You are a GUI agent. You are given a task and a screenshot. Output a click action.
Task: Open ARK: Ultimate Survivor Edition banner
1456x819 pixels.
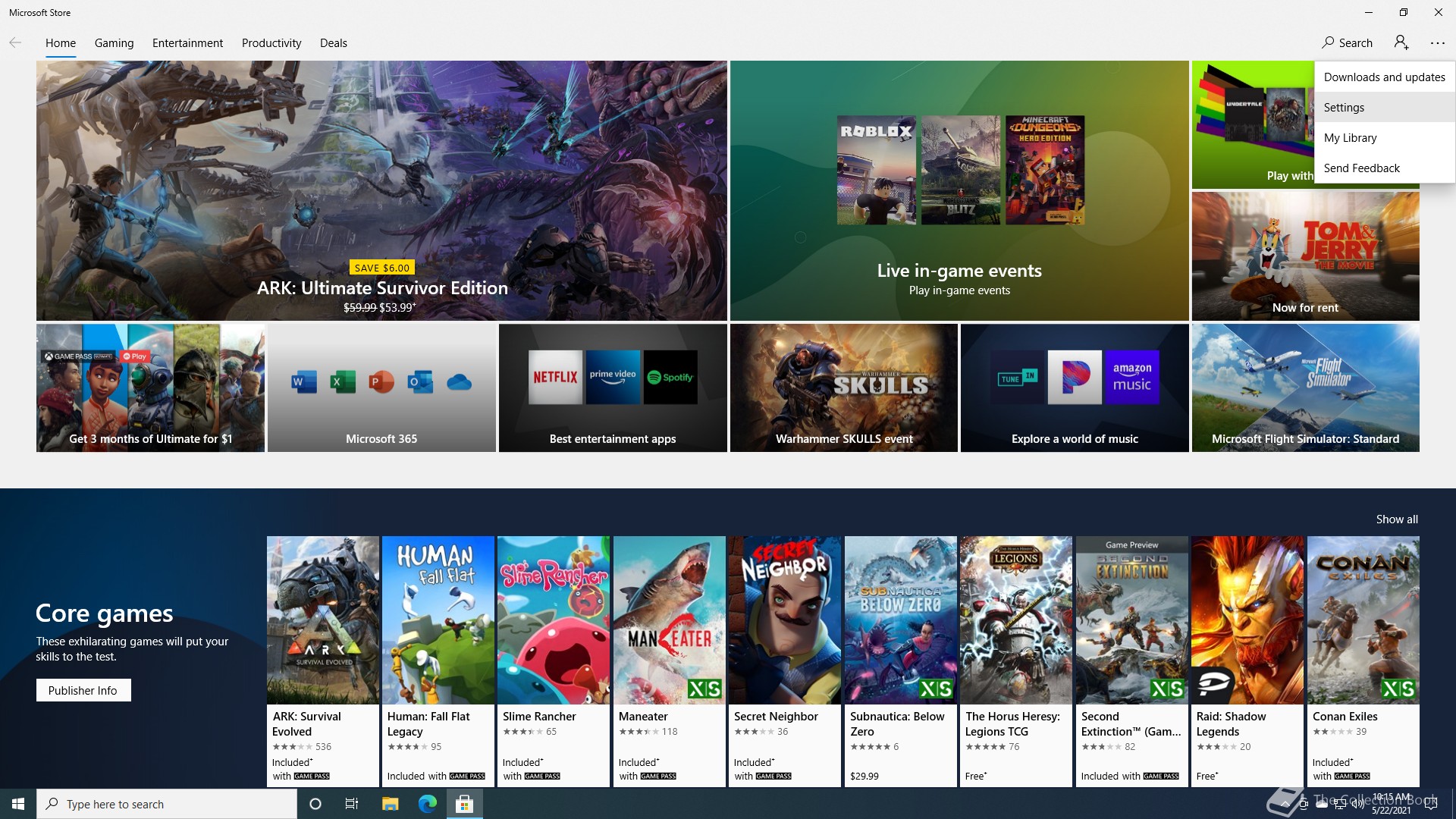[x=381, y=190]
